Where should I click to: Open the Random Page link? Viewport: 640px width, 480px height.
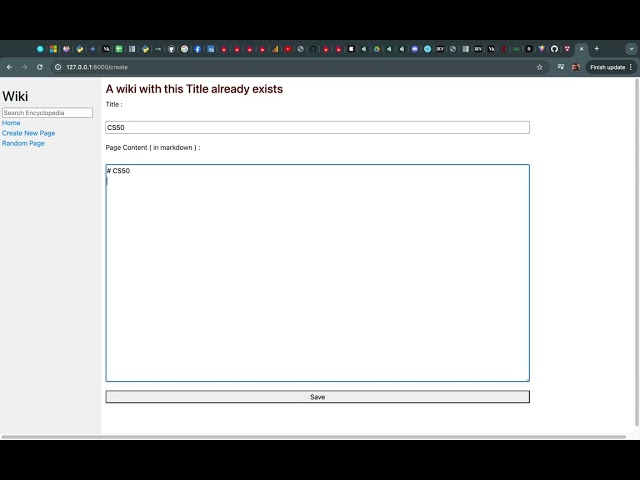tap(23, 143)
